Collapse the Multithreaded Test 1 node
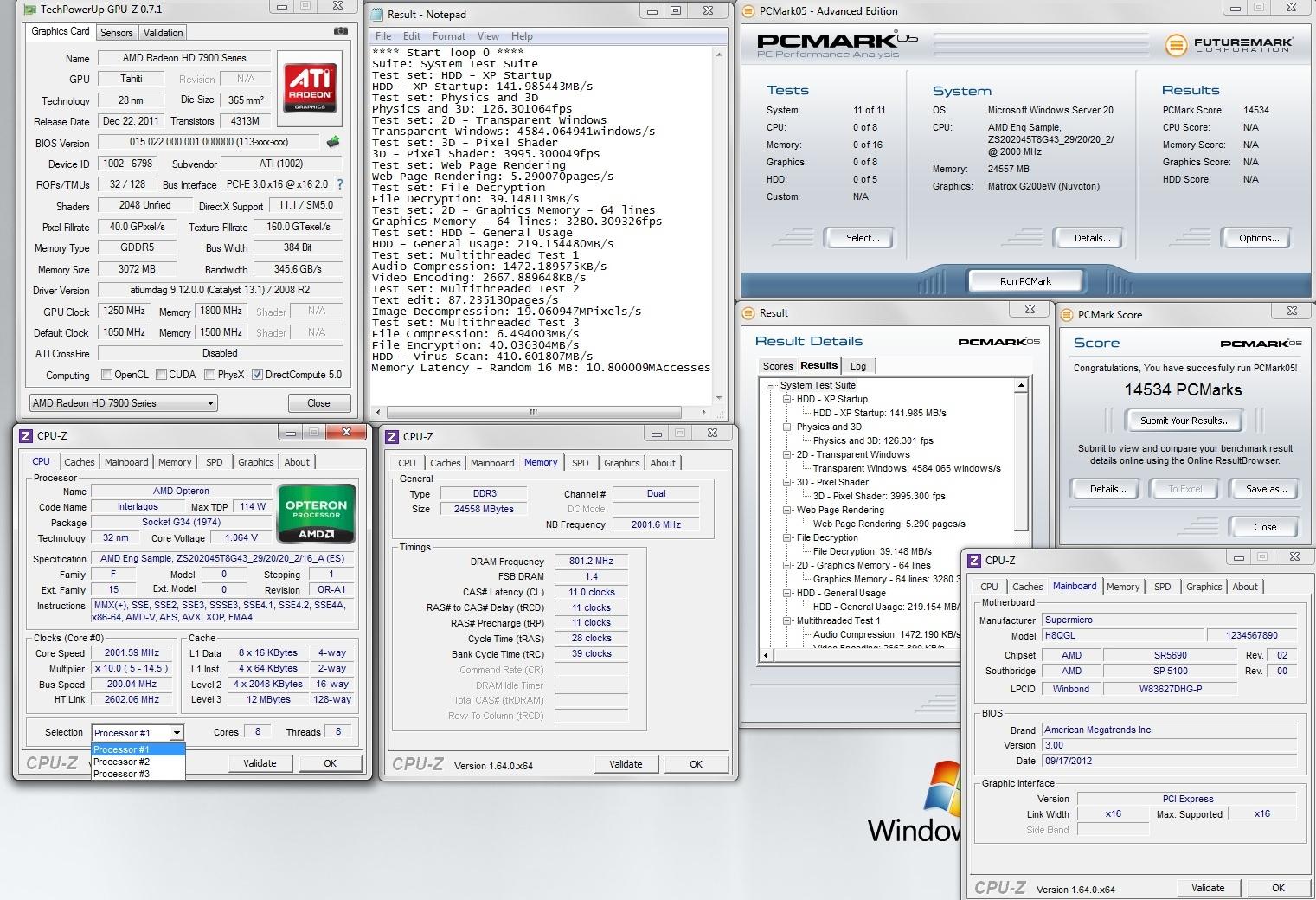The height and width of the screenshot is (900, 1316). (x=787, y=621)
